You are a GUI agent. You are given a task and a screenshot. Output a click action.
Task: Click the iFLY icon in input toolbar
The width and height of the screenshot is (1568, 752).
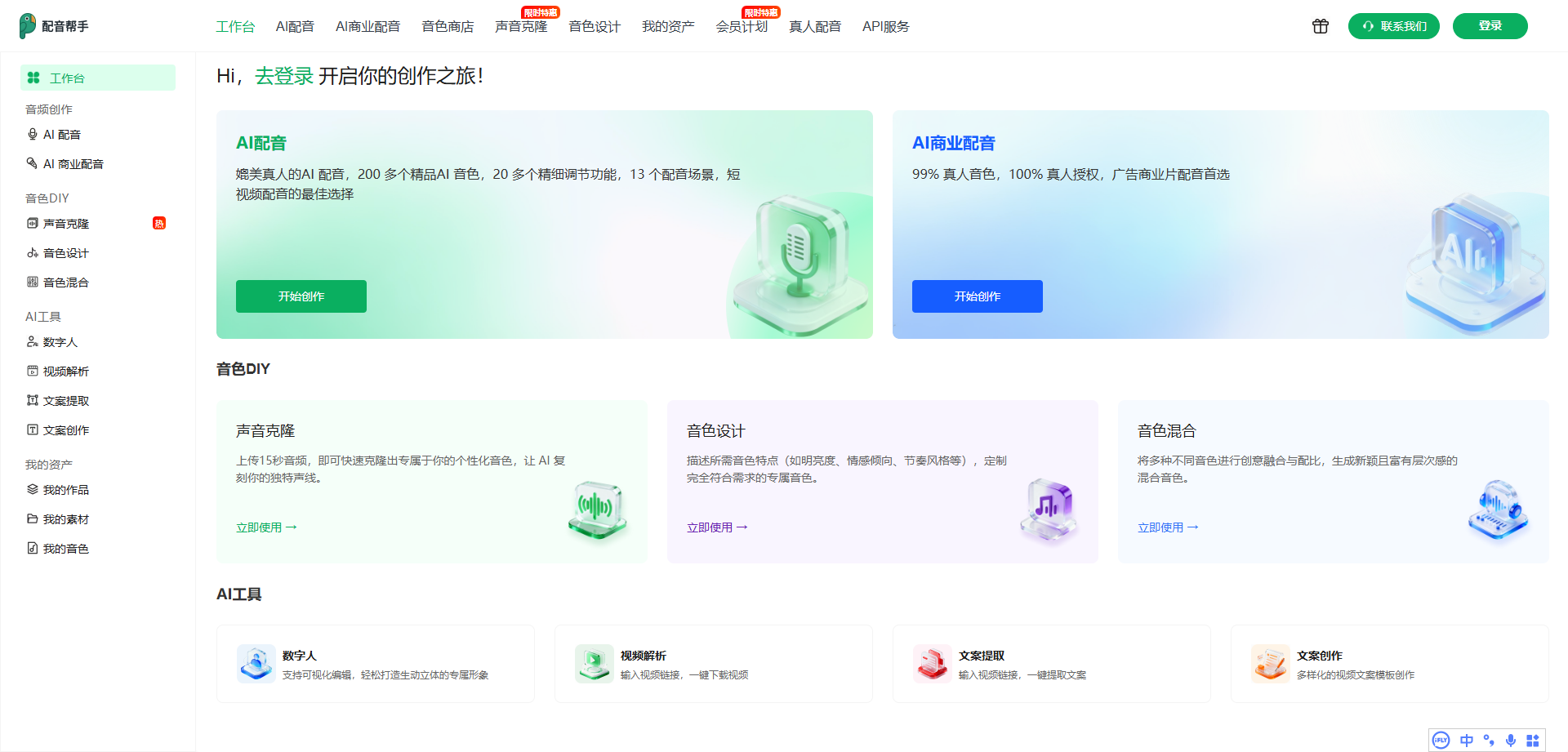point(1441,741)
